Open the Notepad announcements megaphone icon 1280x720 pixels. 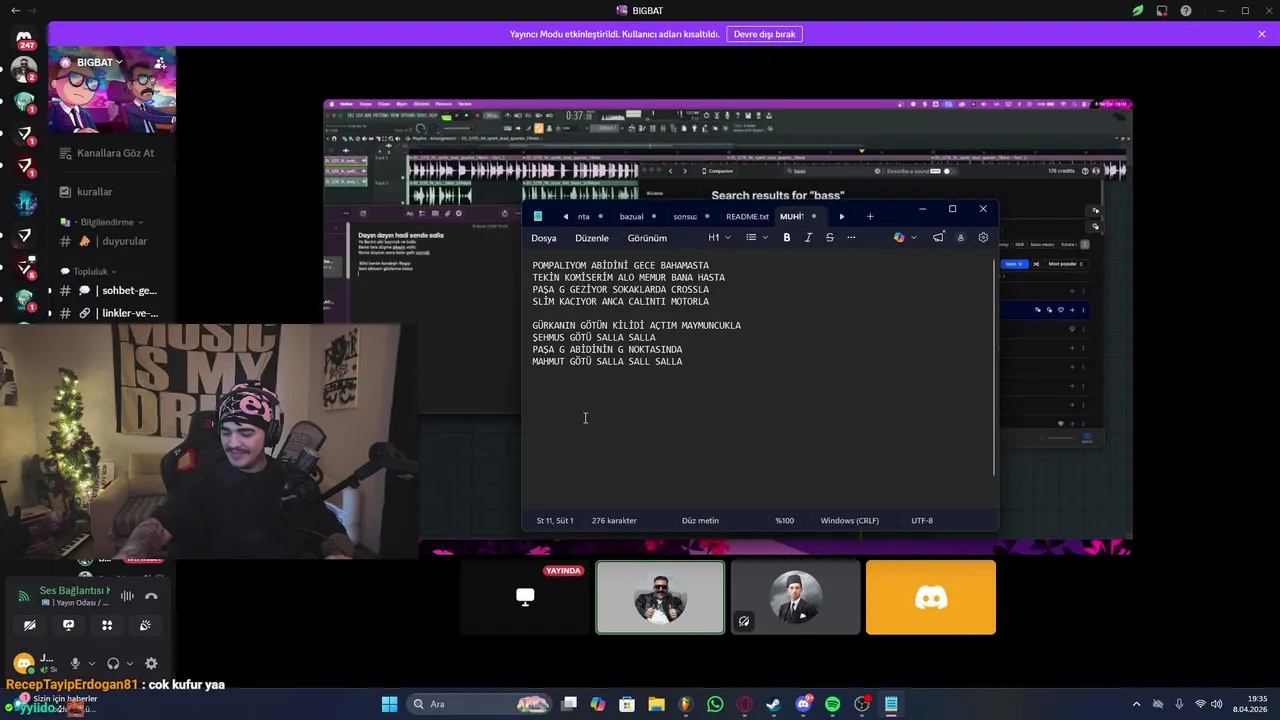(x=938, y=238)
